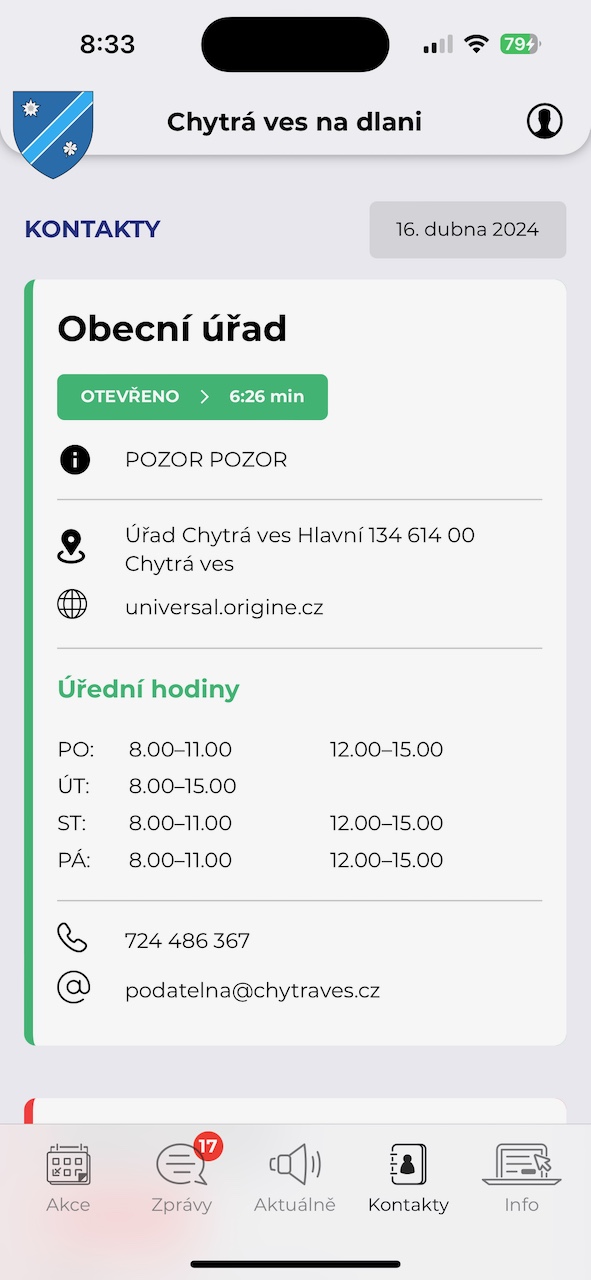591x1280 pixels.
Task: Open Zprávy messages with 17 badge
Action: pyautogui.click(x=184, y=1176)
